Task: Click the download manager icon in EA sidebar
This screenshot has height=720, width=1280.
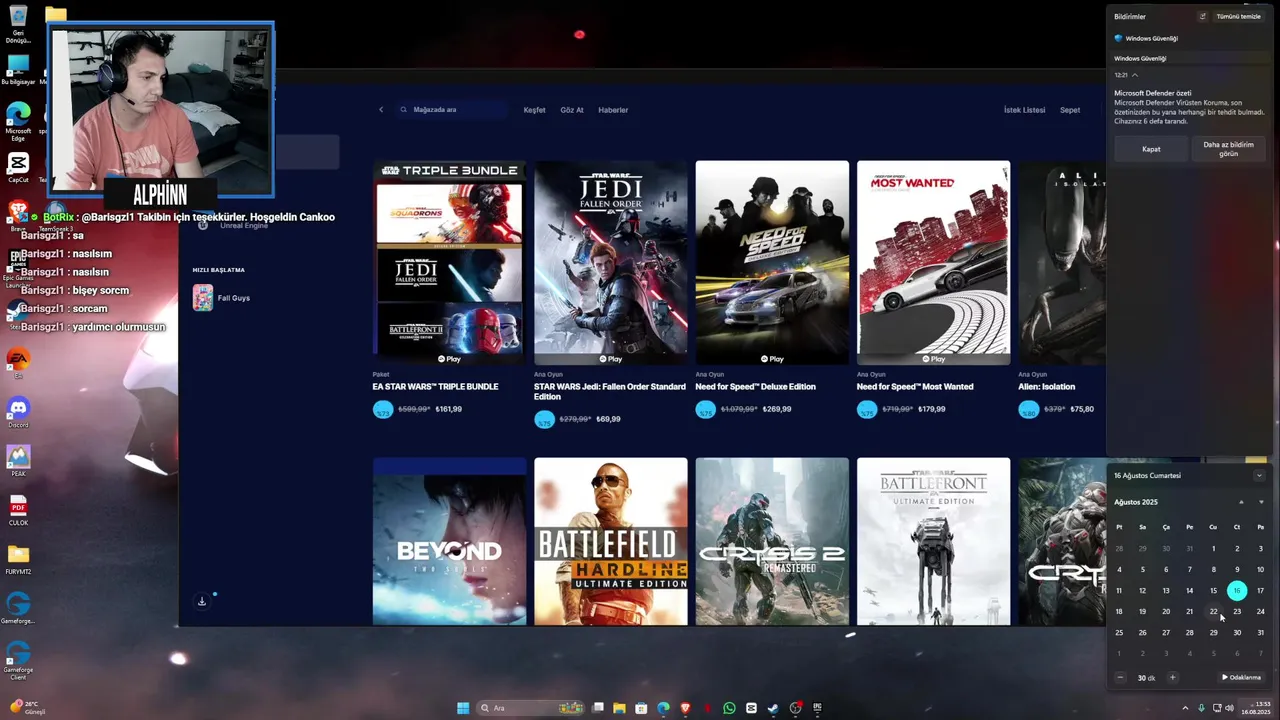Action: 201,601
